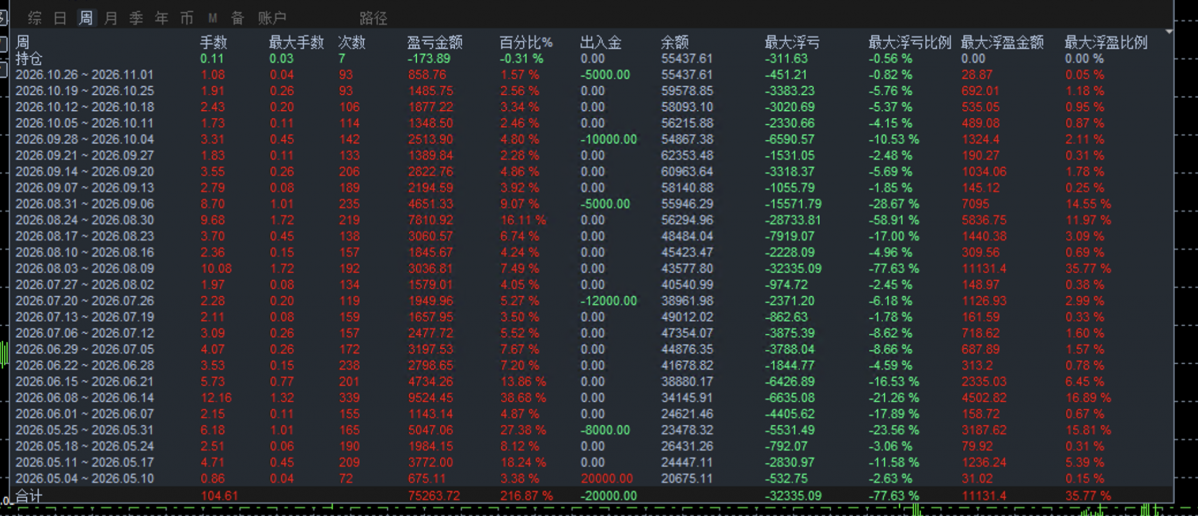Click profit value 9524.45
This screenshot has width=1198, height=516.
point(431,398)
